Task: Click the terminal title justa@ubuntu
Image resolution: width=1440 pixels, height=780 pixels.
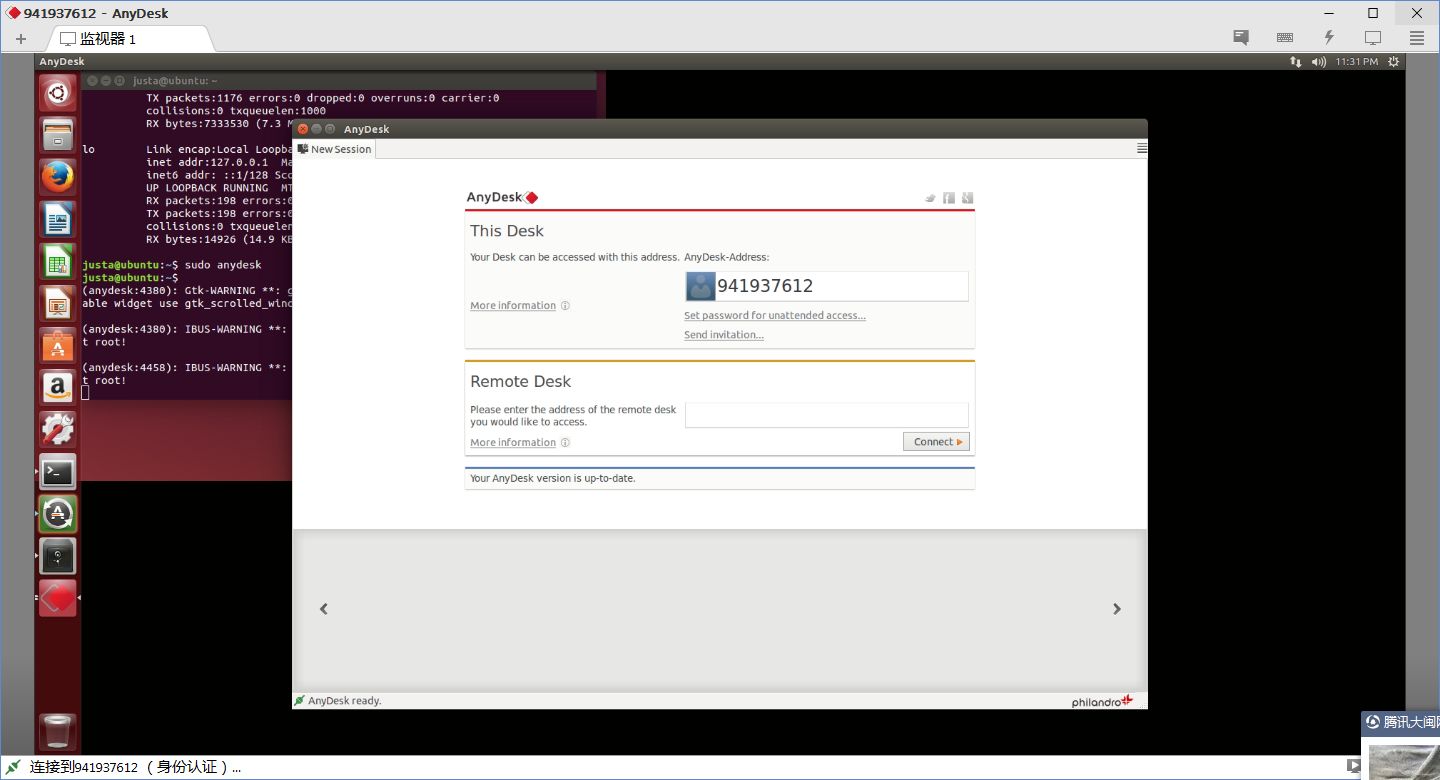Action: (x=175, y=80)
